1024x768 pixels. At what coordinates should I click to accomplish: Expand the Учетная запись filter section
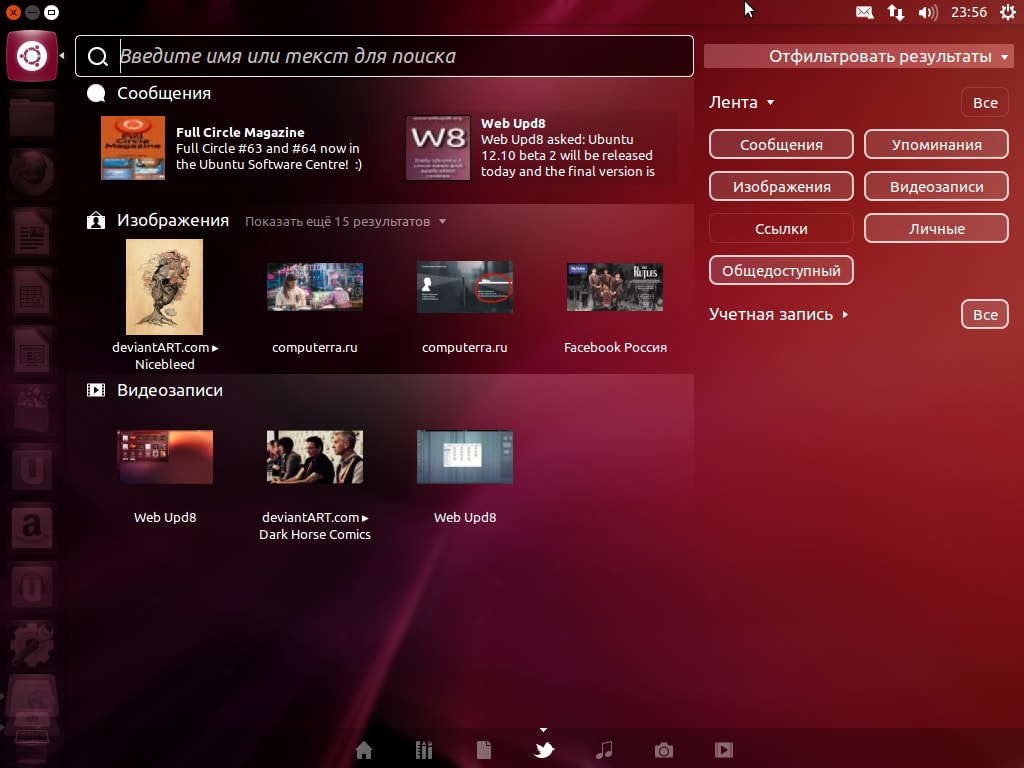(x=778, y=315)
